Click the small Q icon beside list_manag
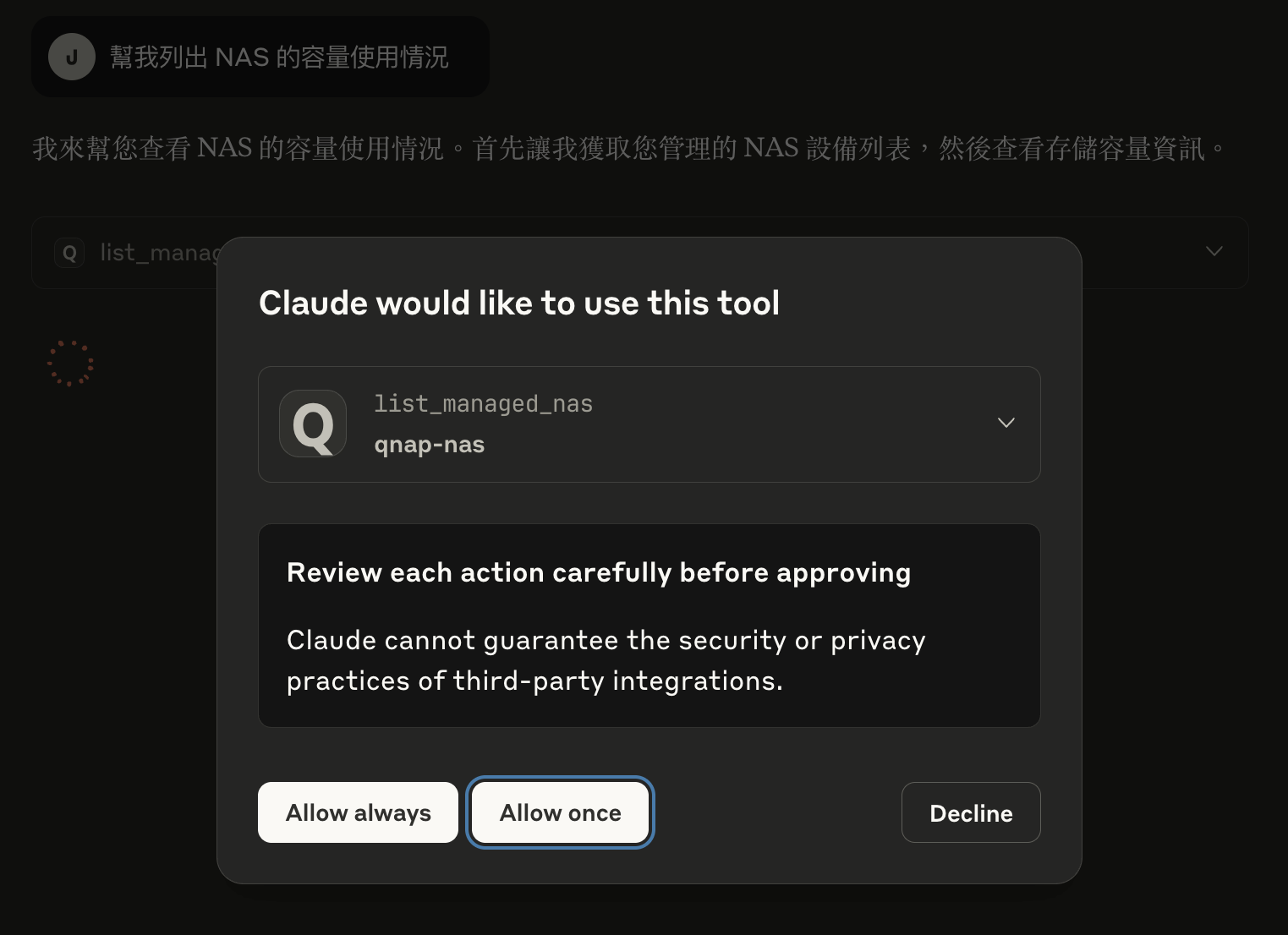The height and width of the screenshot is (935, 1288). [69, 253]
